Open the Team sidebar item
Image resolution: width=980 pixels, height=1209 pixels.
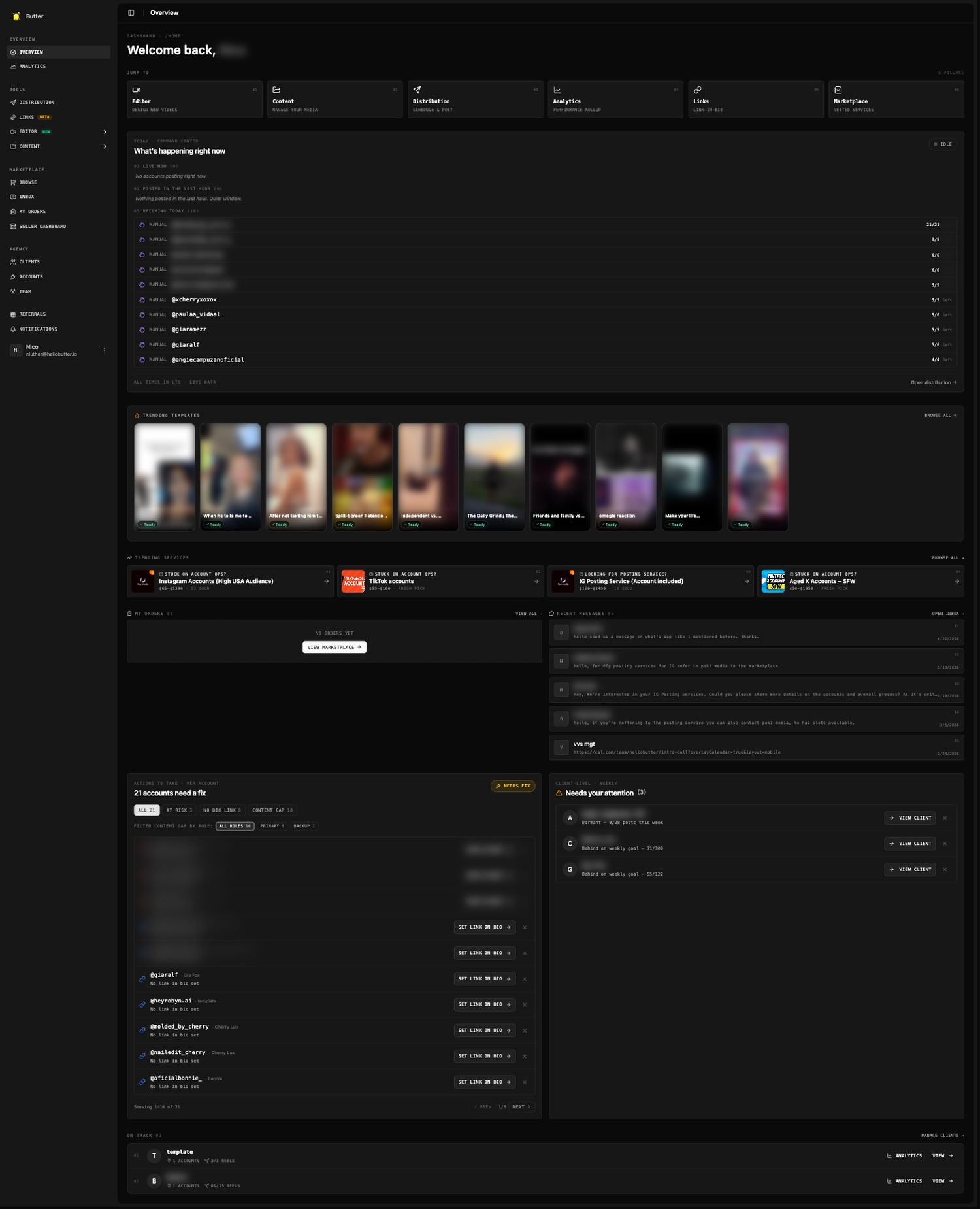coord(58,292)
